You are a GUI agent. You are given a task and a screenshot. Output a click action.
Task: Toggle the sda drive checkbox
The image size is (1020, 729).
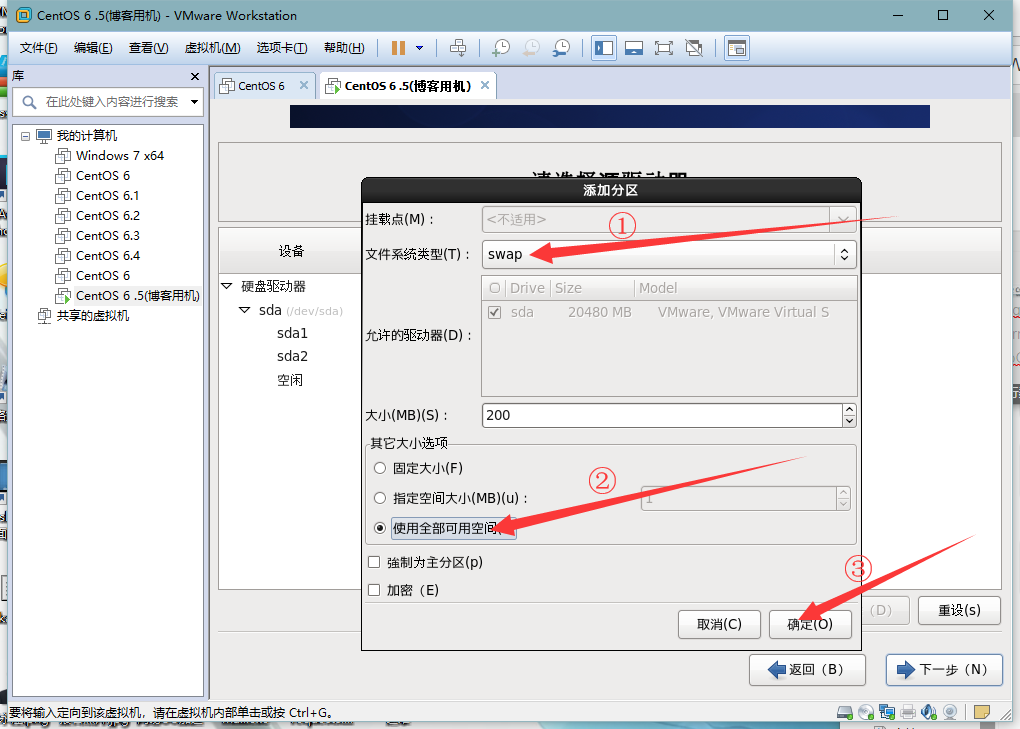494,312
